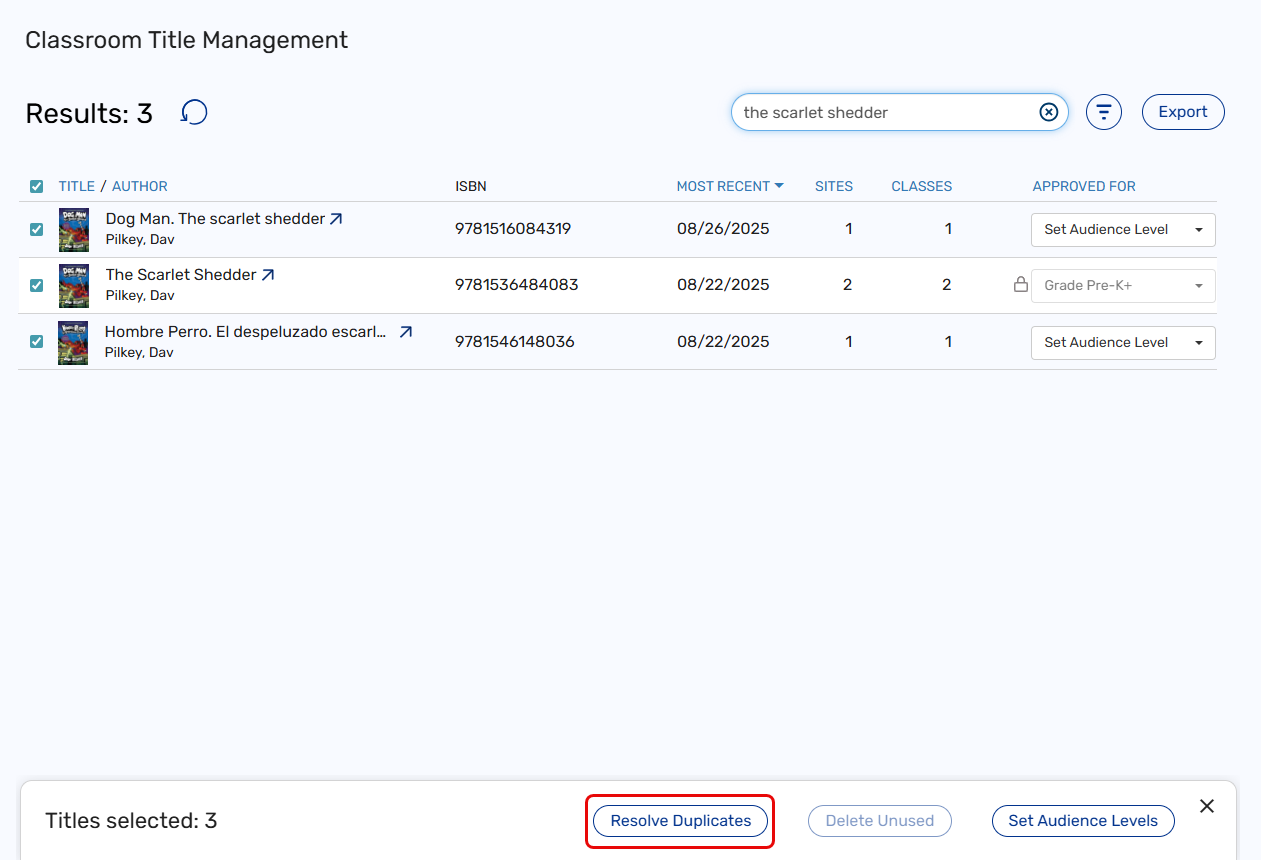Deselect the Hombre Perro row checkbox
1261x860 pixels.
coord(37,342)
